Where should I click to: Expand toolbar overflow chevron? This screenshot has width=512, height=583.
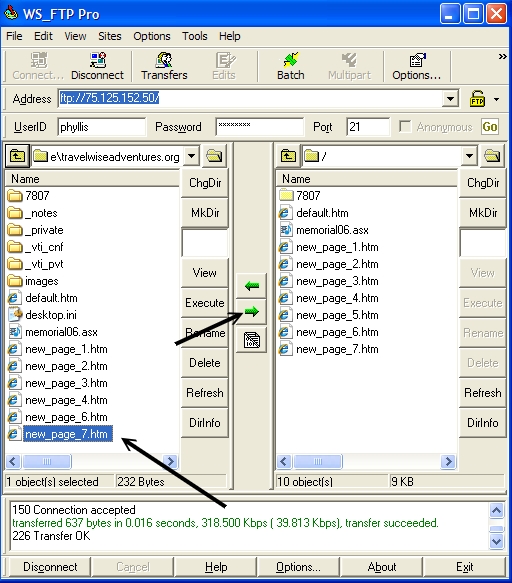pyautogui.click(x=502, y=57)
